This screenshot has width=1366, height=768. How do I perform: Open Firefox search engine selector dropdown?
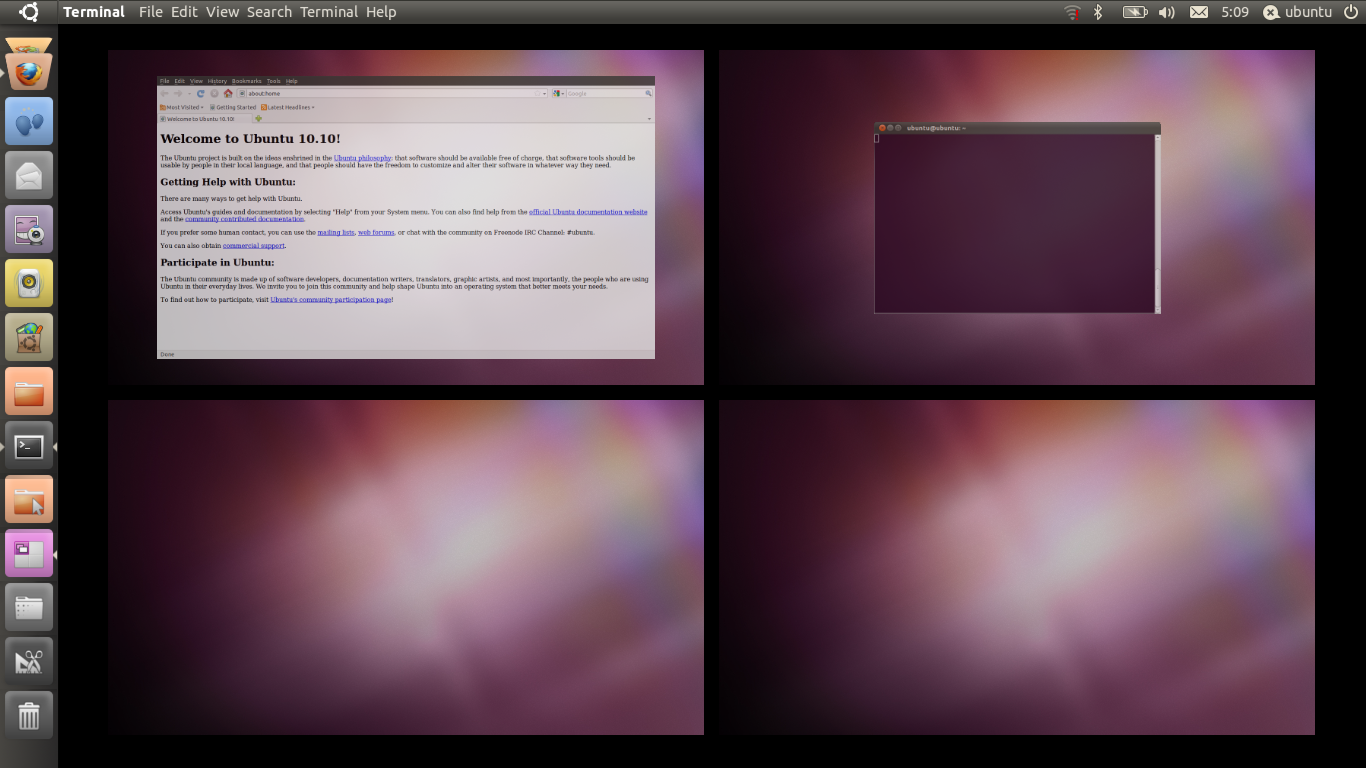(558, 93)
